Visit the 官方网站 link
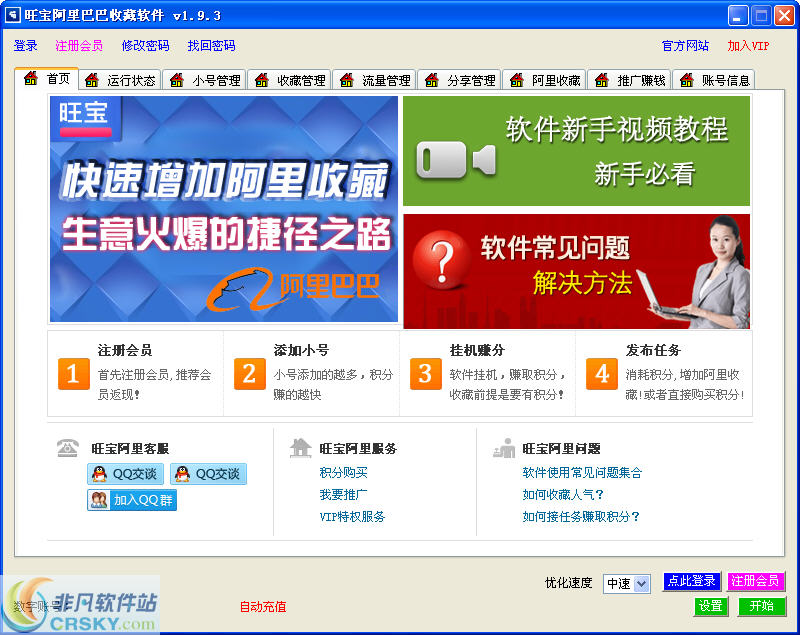The width and height of the screenshot is (800, 635). [685, 46]
